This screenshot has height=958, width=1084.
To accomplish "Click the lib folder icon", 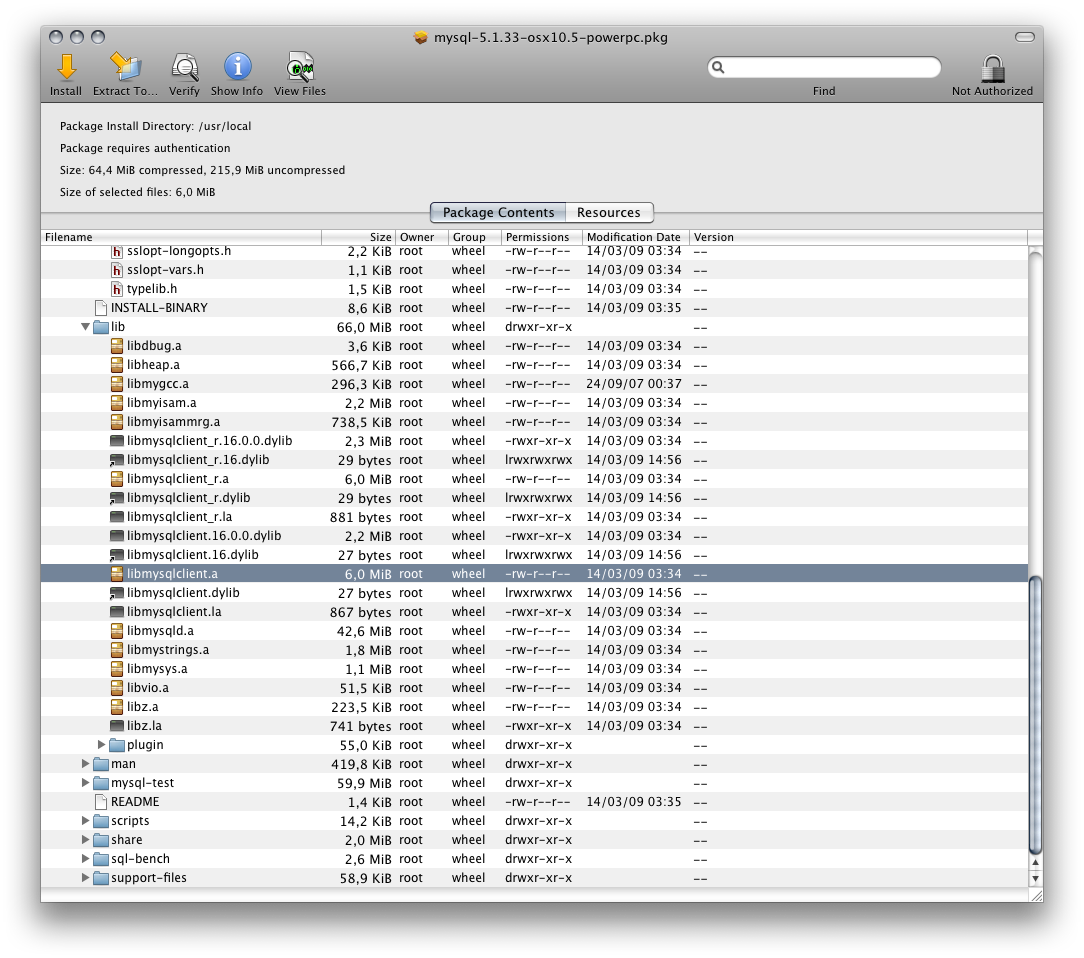I will [101, 327].
